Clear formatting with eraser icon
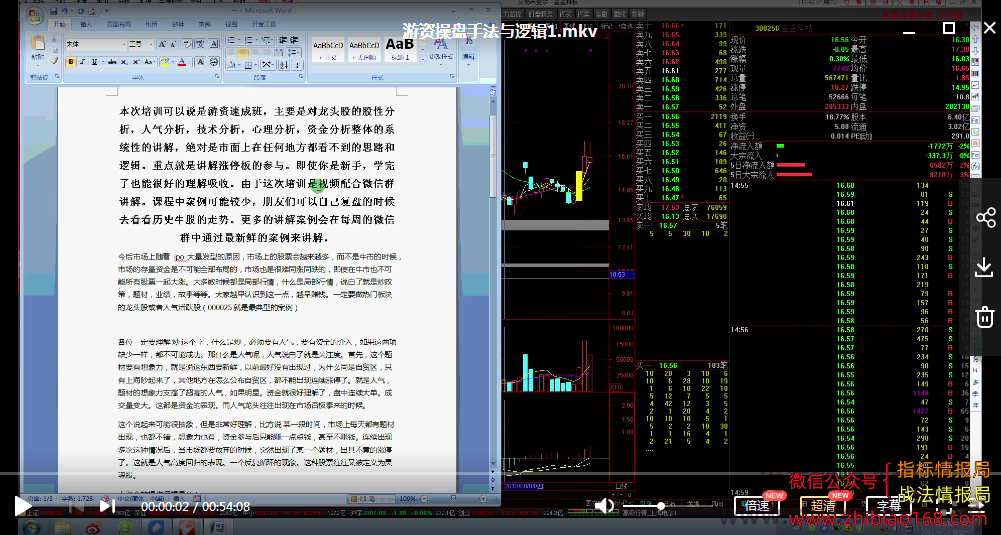The height and width of the screenshot is (535, 1001). [x=186, y=44]
